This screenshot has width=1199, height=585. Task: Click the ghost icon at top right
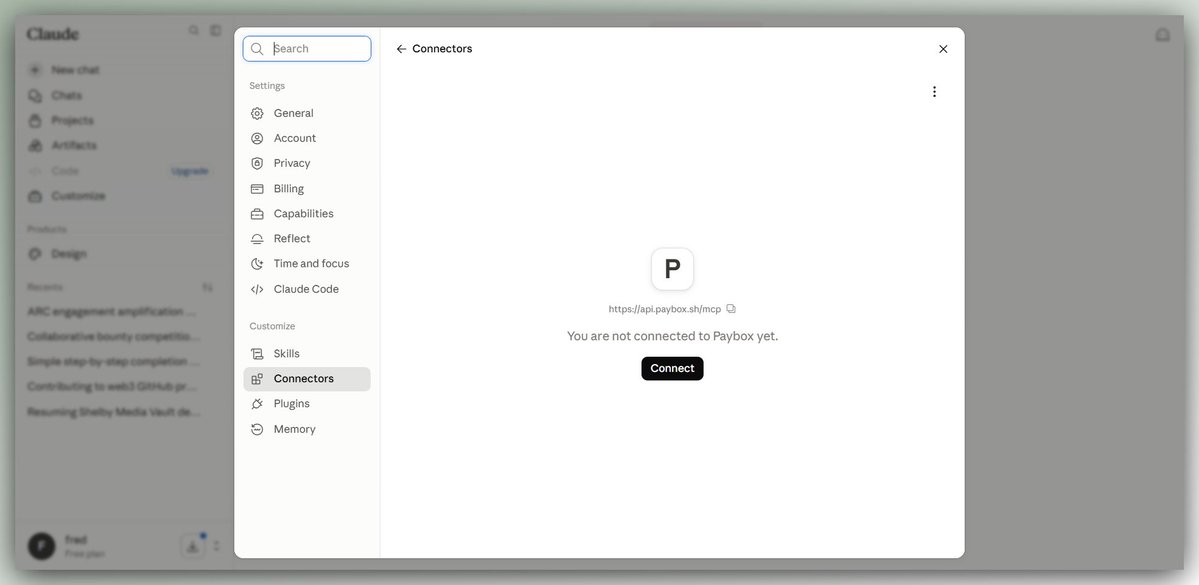(x=1162, y=35)
